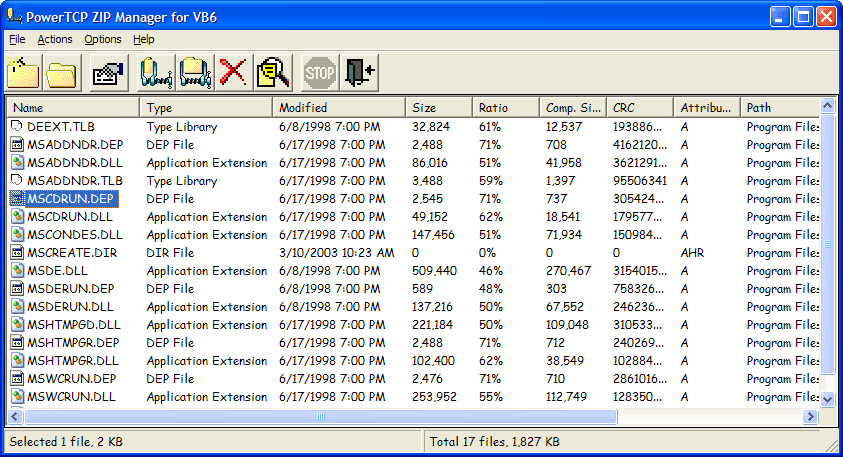Open the Options menu
This screenshot has width=843, height=457.
103,39
